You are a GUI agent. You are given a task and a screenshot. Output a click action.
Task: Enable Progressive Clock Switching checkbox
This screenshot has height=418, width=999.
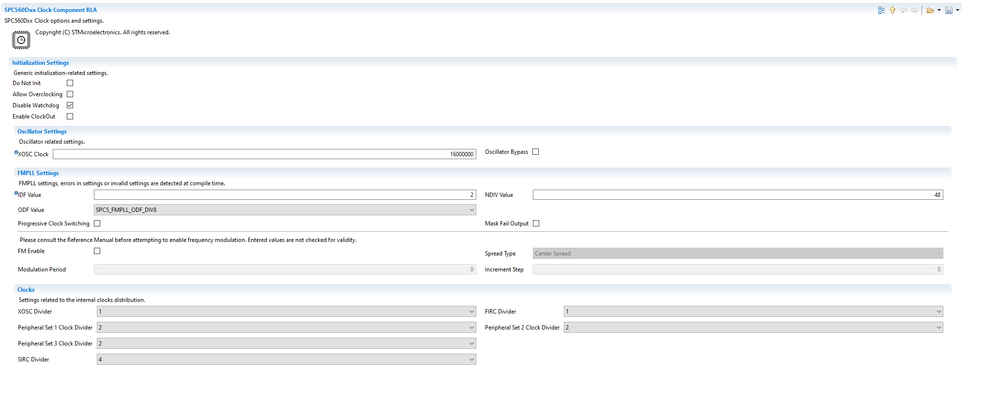97,224
